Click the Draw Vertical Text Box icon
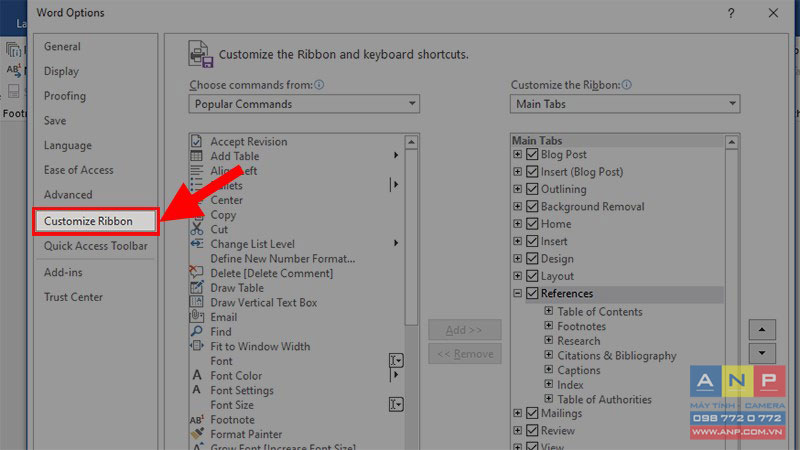Screen dimensions: 800x450 click(x=196, y=302)
